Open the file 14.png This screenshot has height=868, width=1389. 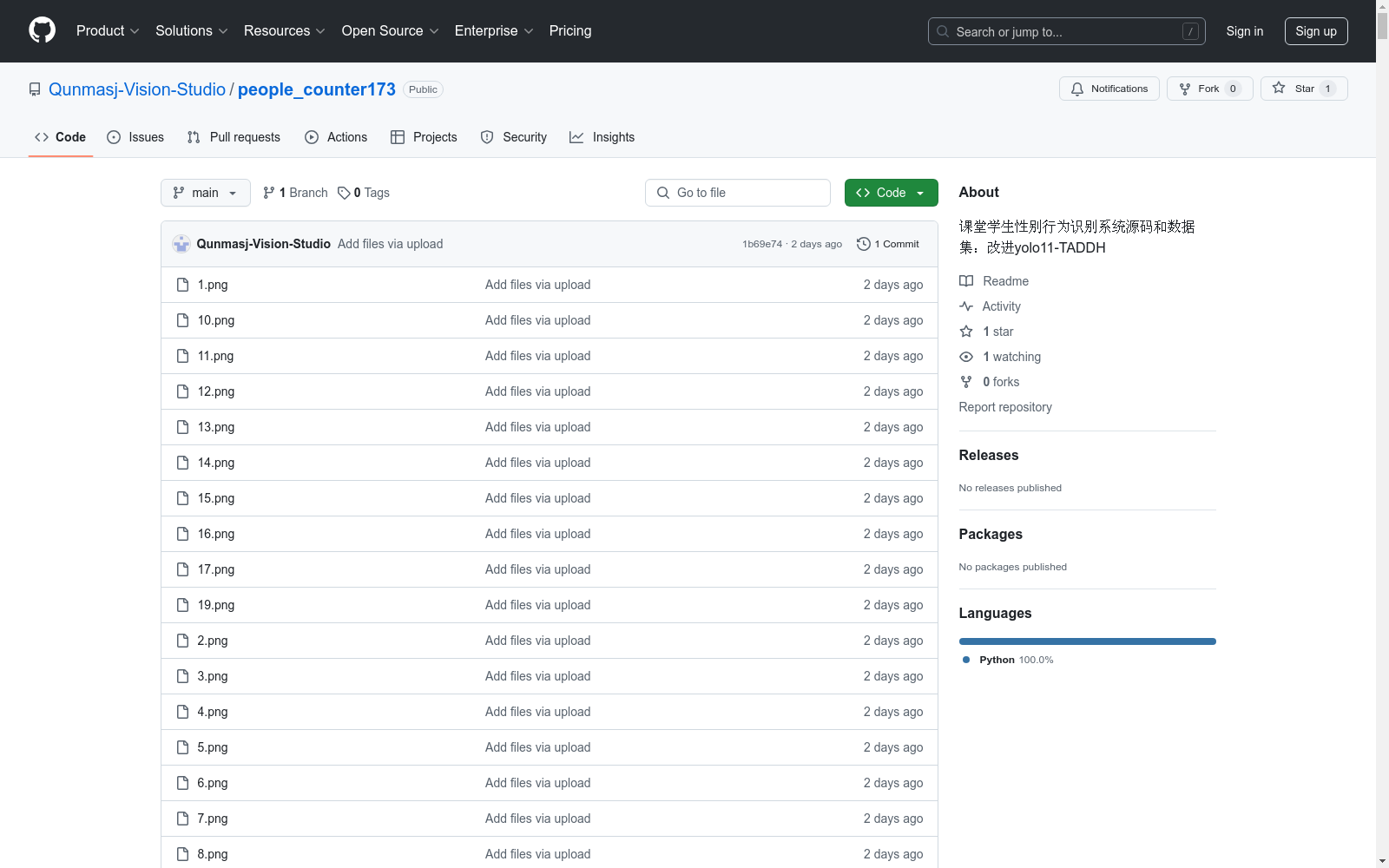click(215, 463)
